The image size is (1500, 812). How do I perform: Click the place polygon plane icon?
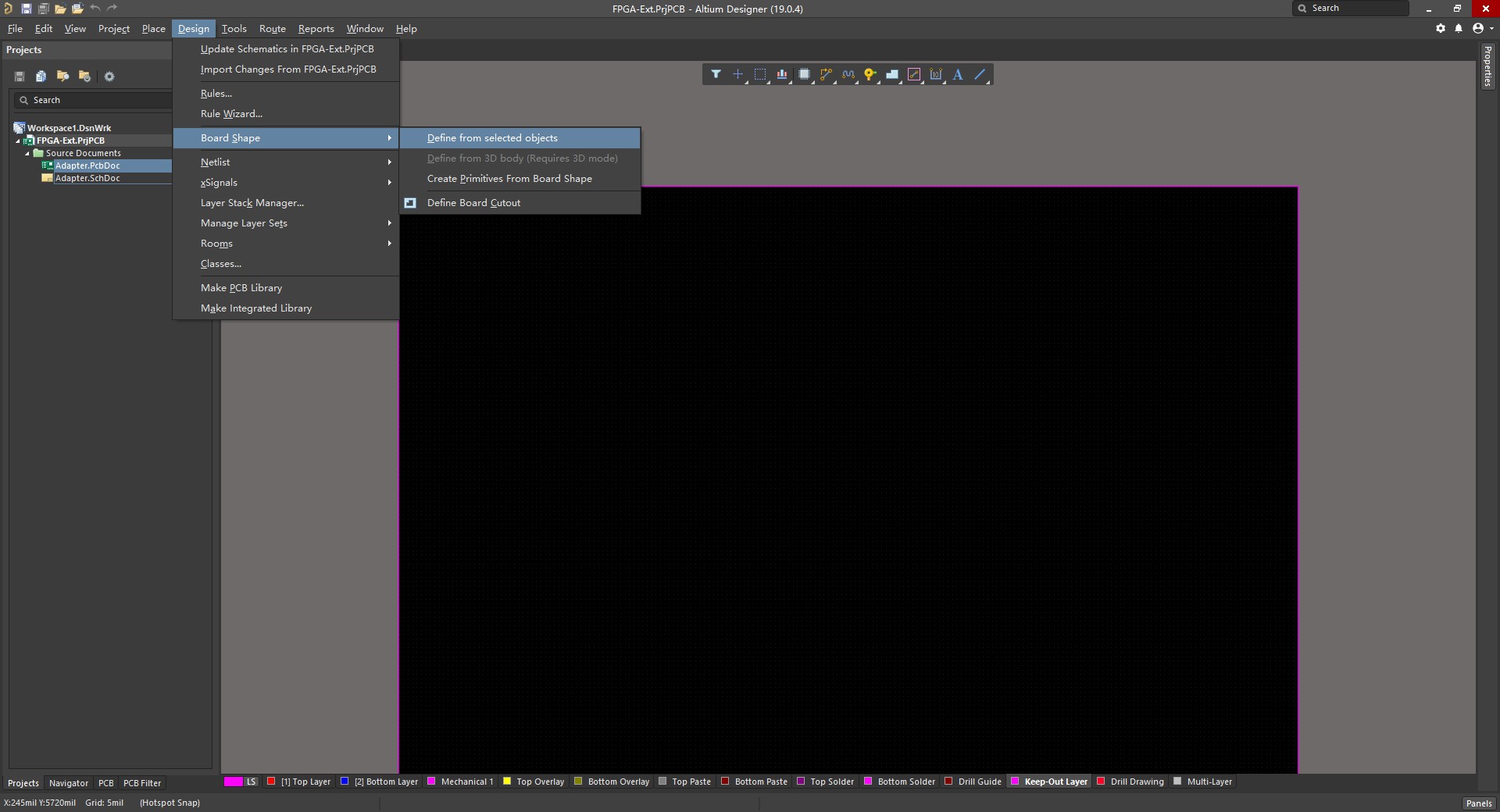click(x=891, y=74)
